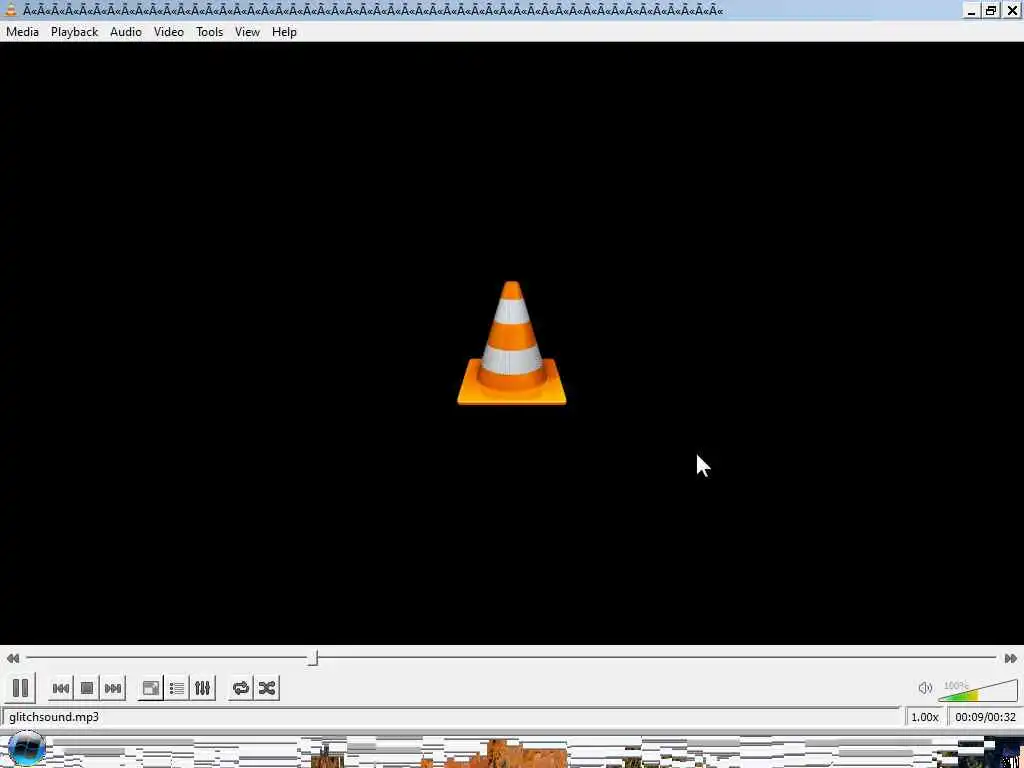
Task: Click the 1.00x playback speed indicator
Action: pyautogui.click(x=925, y=717)
